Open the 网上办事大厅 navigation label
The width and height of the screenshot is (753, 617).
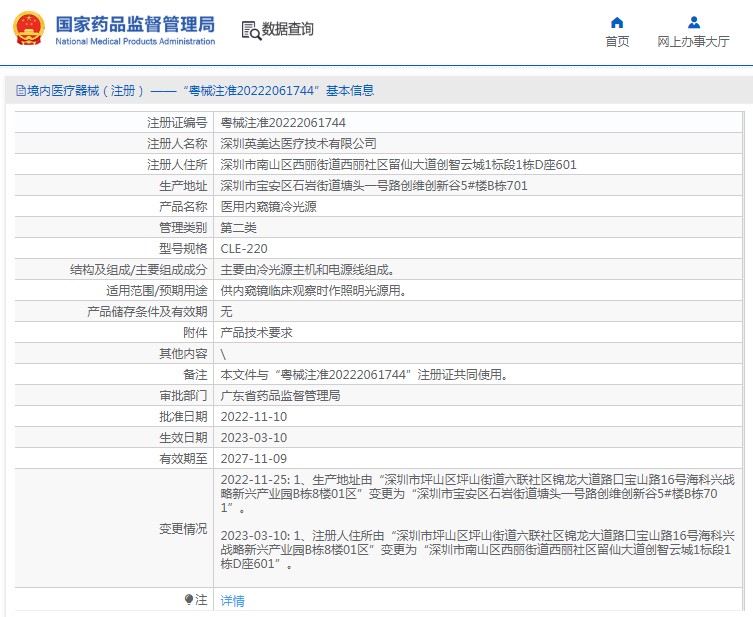[x=693, y=42]
